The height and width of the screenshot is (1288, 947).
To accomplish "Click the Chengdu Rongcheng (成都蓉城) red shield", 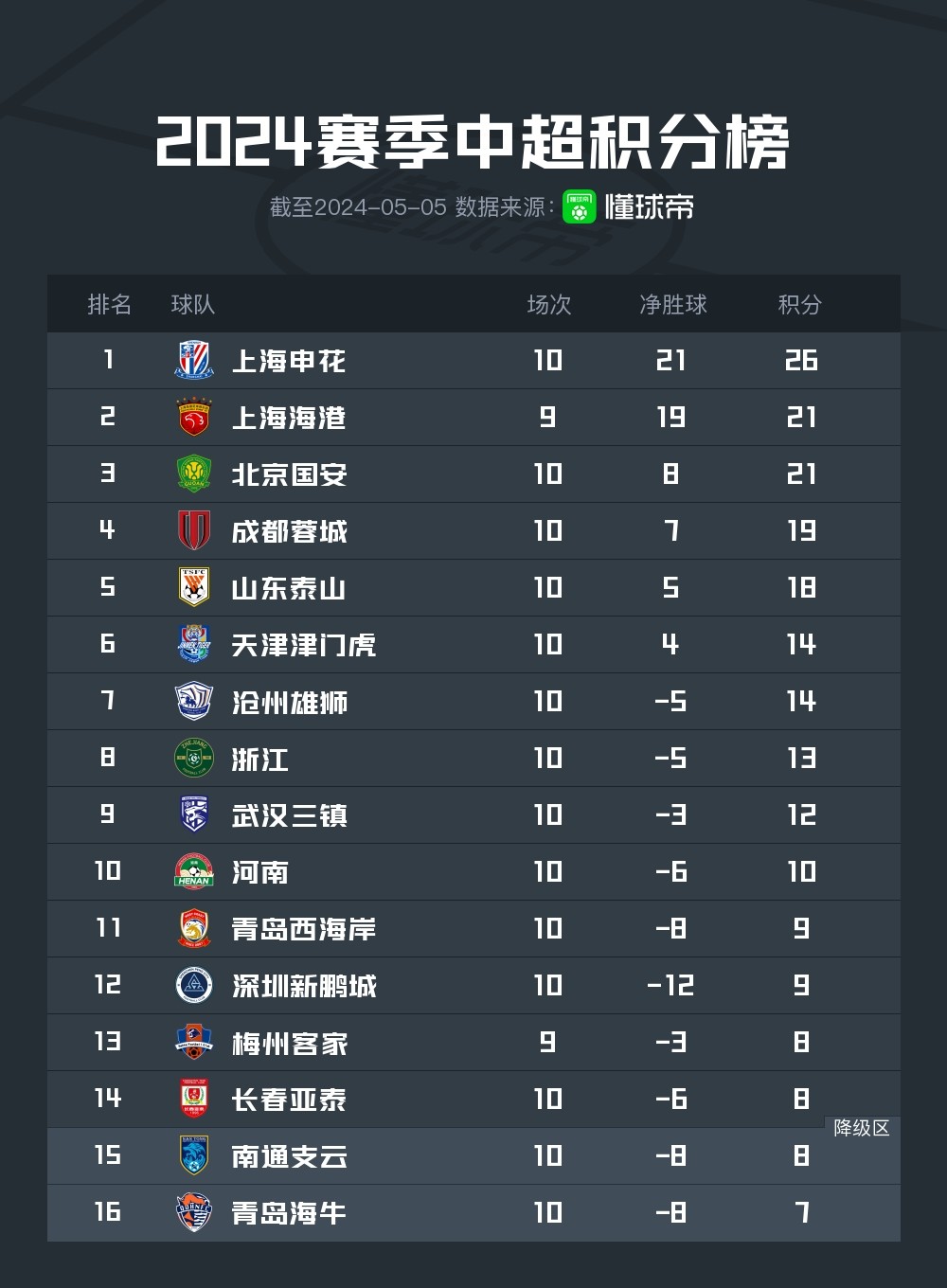I will [194, 531].
